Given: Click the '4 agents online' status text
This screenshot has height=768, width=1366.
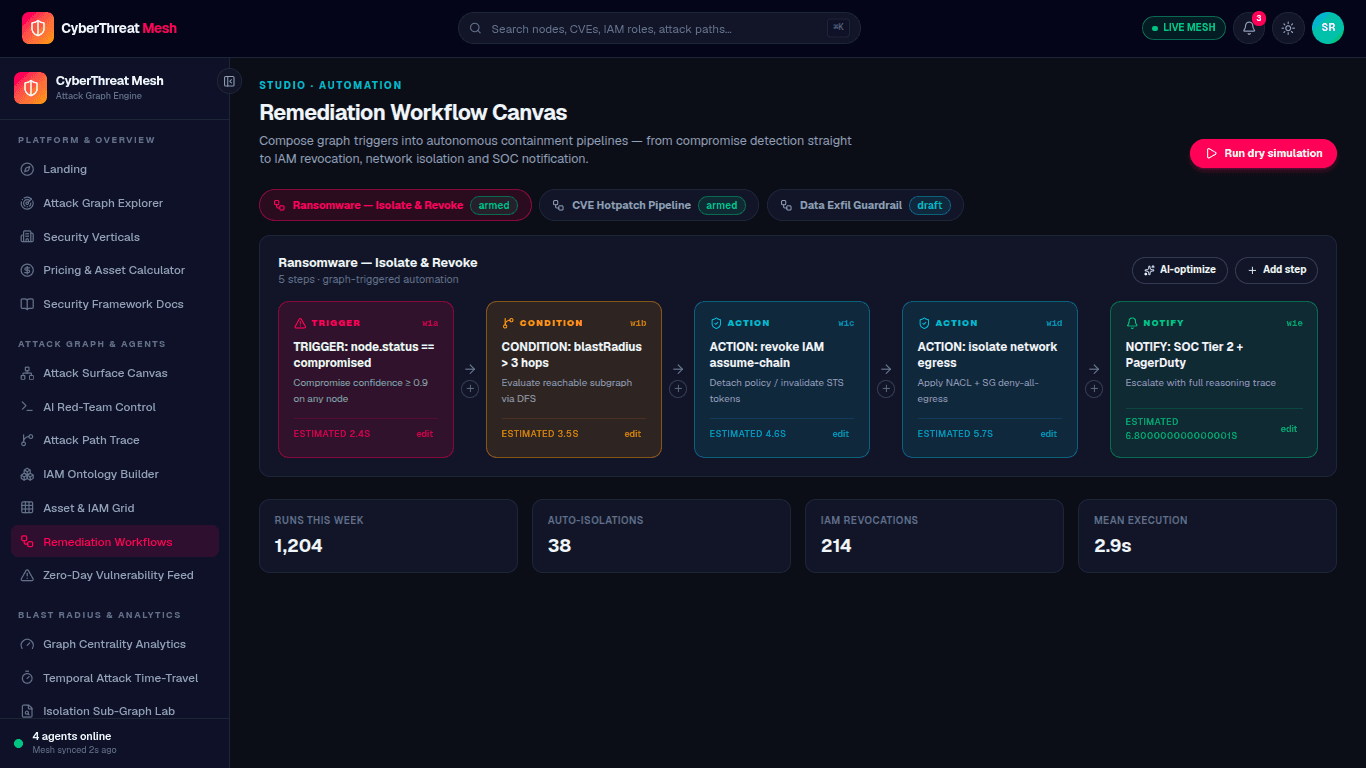Looking at the screenshot, I should pyautogui.click(x=72, y=736).
